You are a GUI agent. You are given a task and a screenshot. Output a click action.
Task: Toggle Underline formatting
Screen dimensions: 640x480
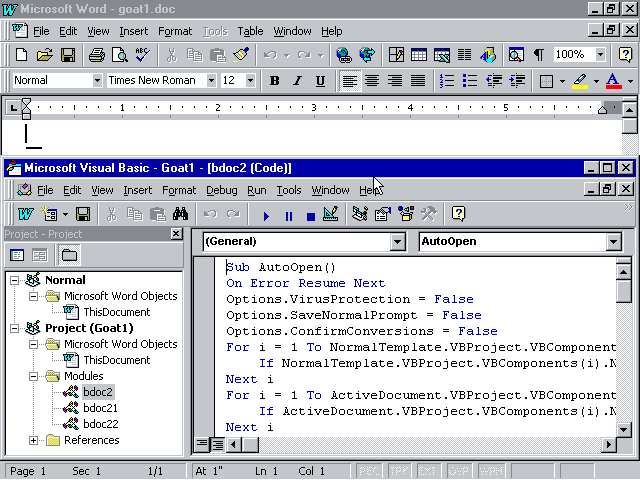pyautogui.click(x=320, y=81)
